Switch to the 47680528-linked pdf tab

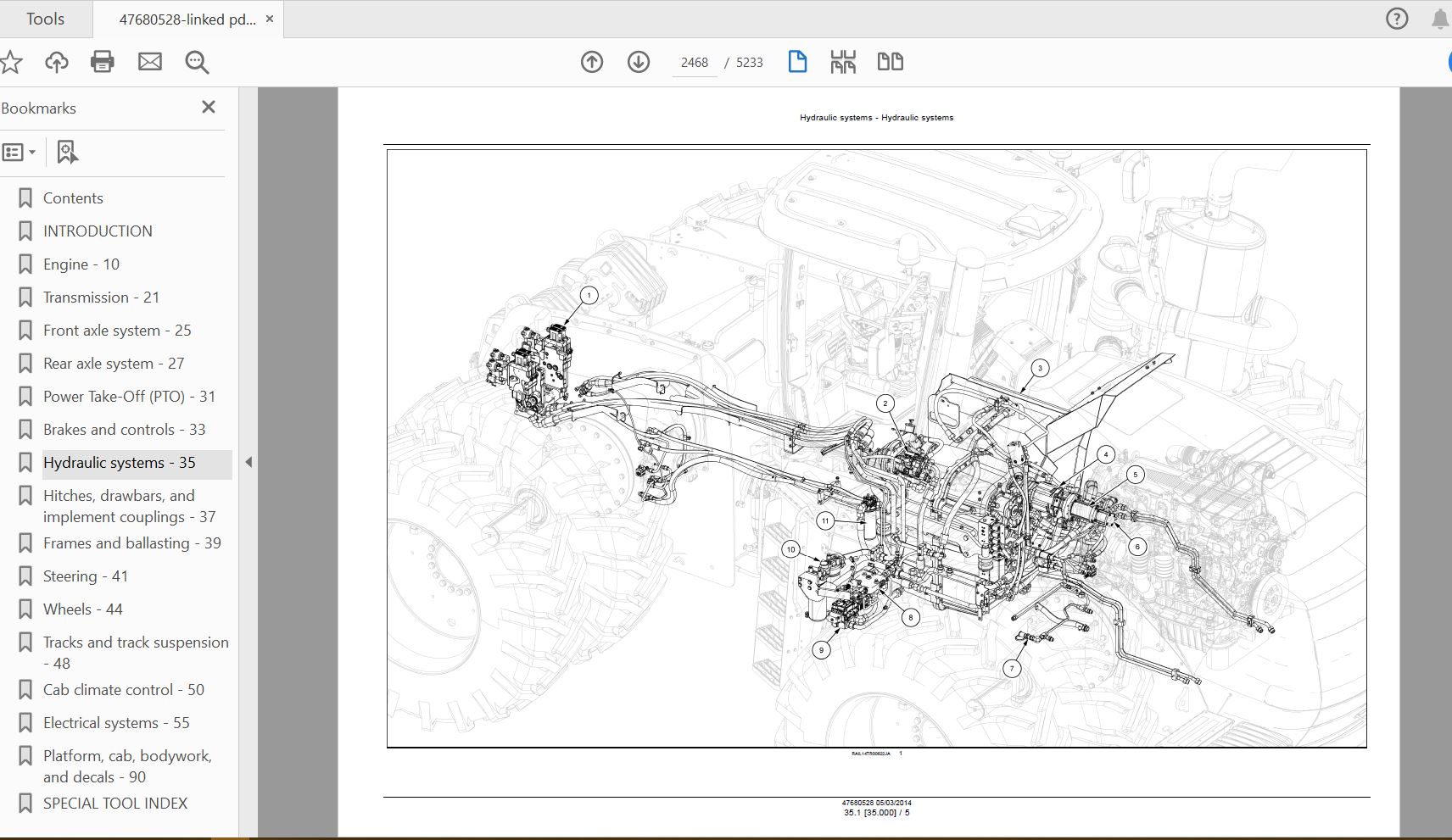187,19
